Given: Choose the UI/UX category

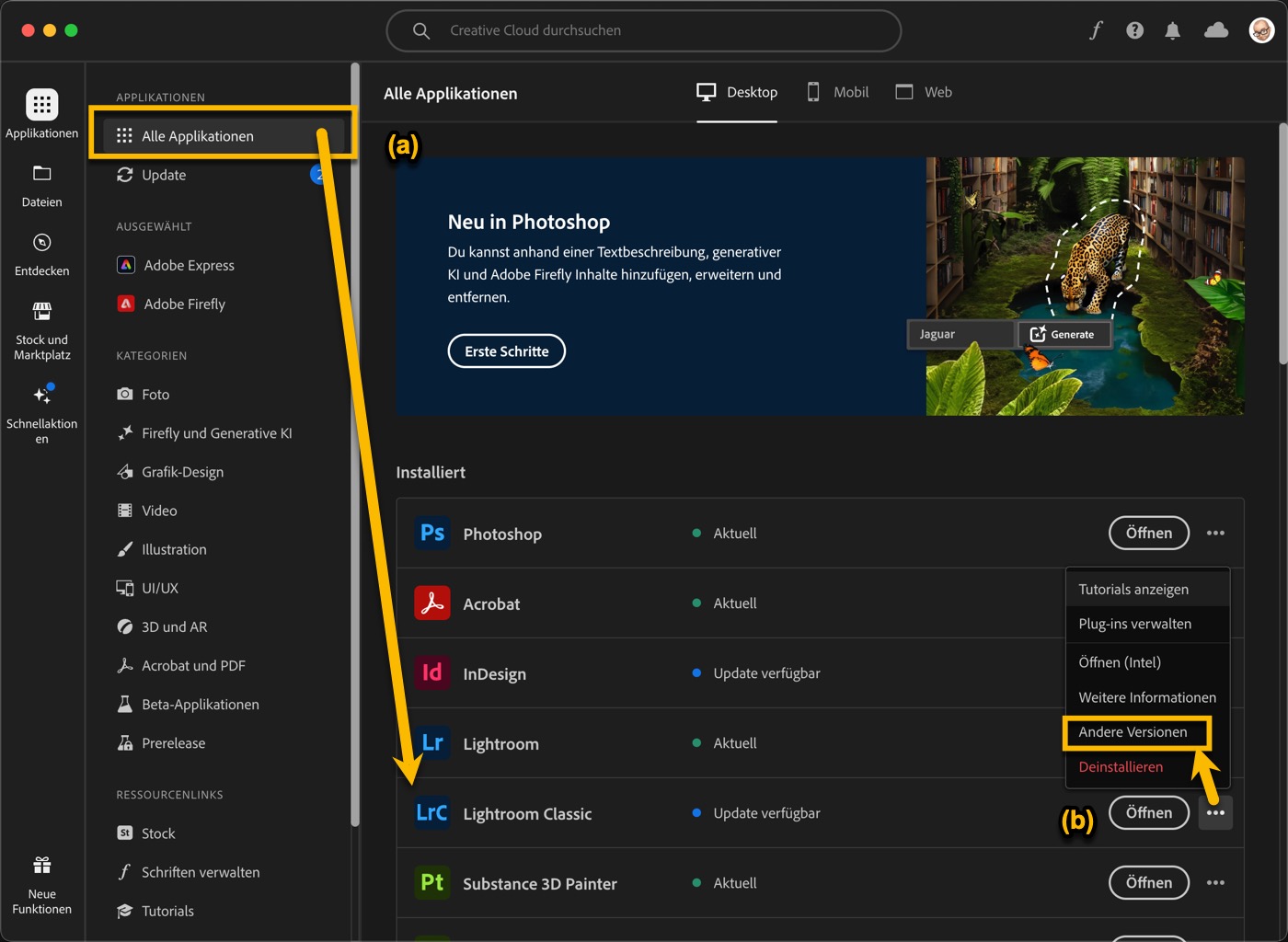Looking at the screenshot, I should click(x=148, y=588).
